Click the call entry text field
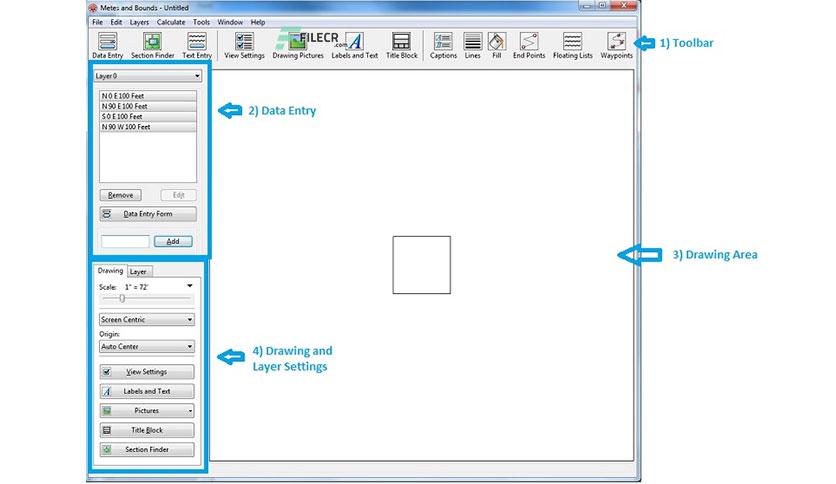Screen dimensions: 836x484 pyautogui.click(x=125, y=241)
